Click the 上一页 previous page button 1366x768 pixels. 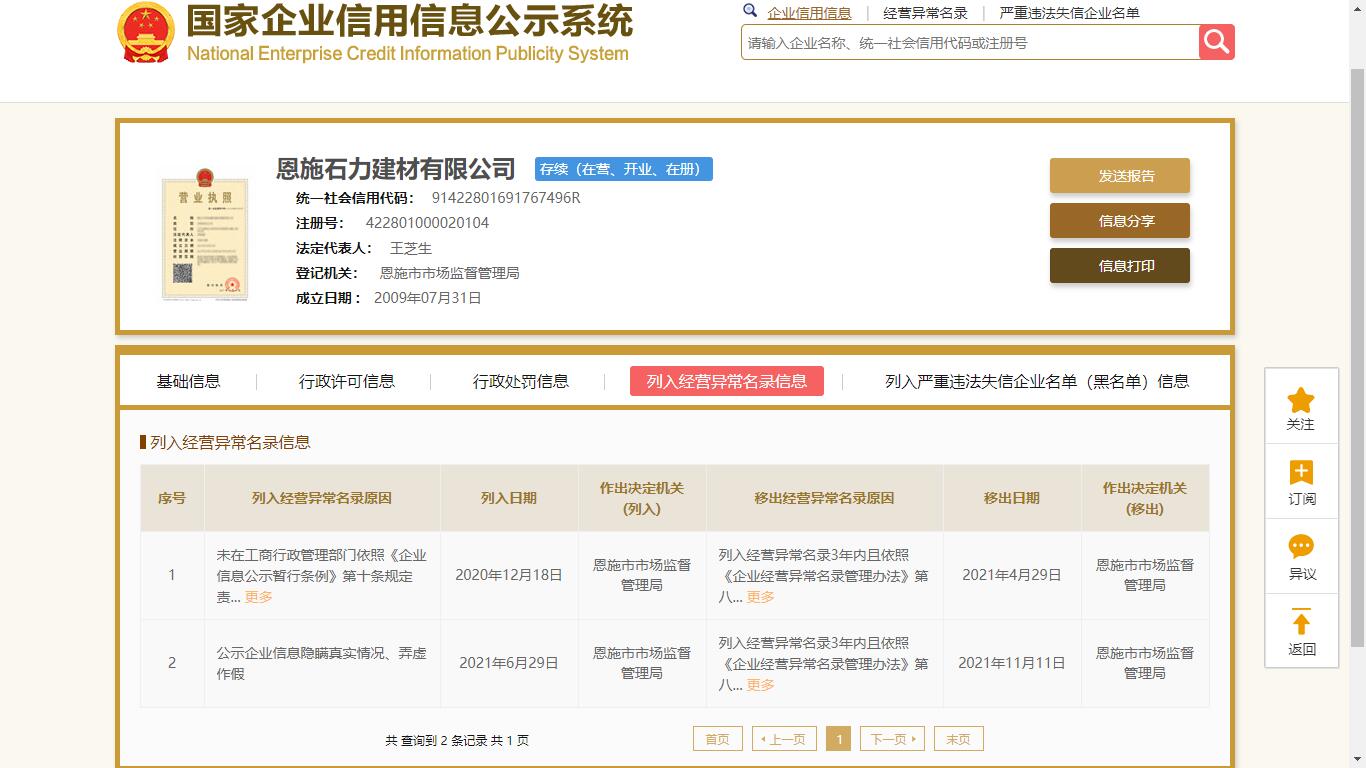[784, 739]
